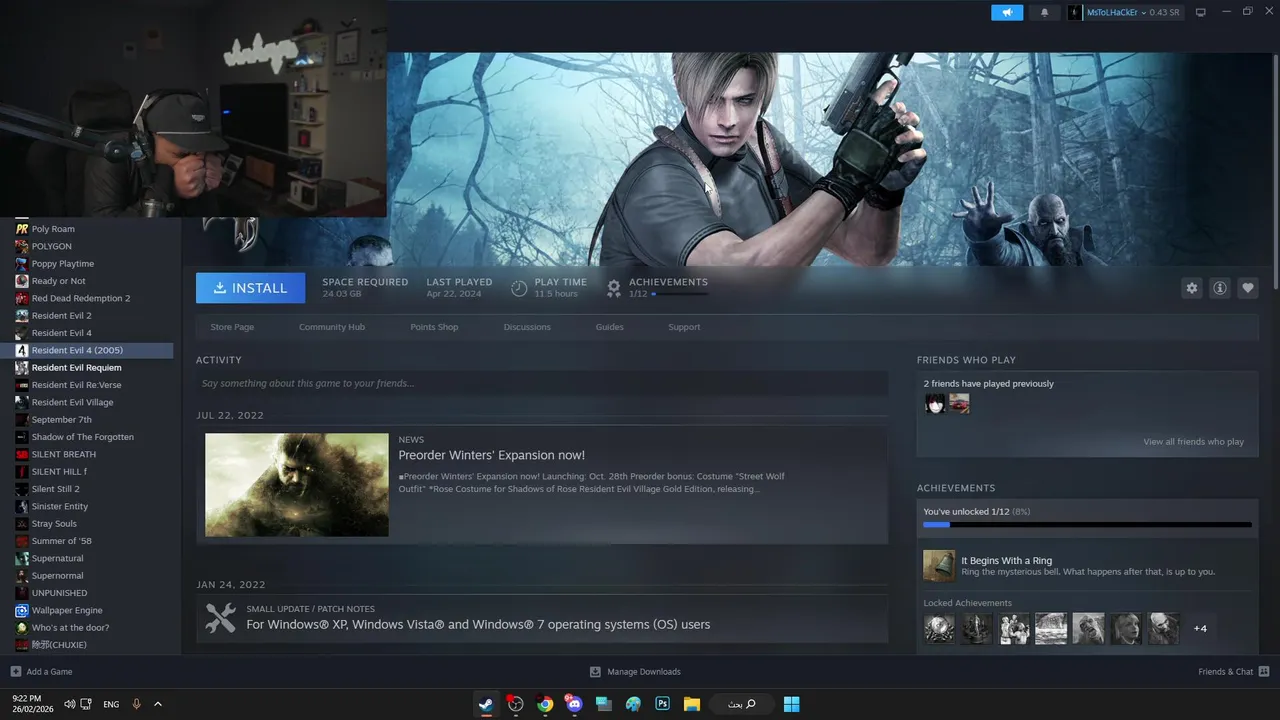Open the Windows Start menu
The width and height of the screenshot is (1280, 720).
tap(791, 704)
